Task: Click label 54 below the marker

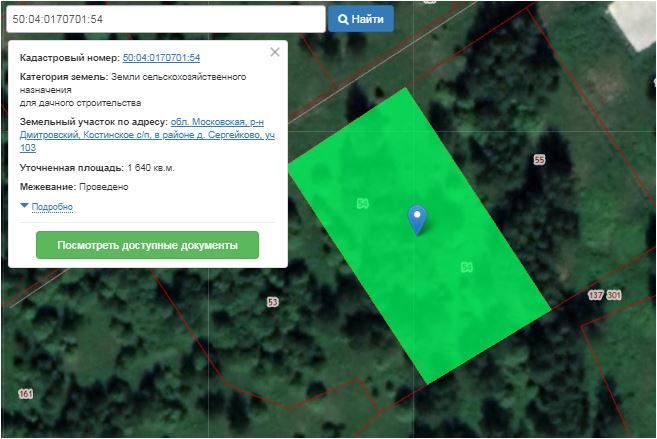Action: (x=466, y=267)
